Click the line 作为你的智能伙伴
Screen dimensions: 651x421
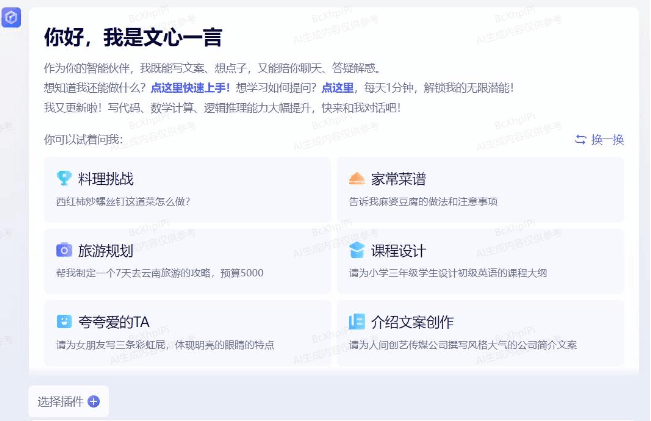tap(212, 68)
